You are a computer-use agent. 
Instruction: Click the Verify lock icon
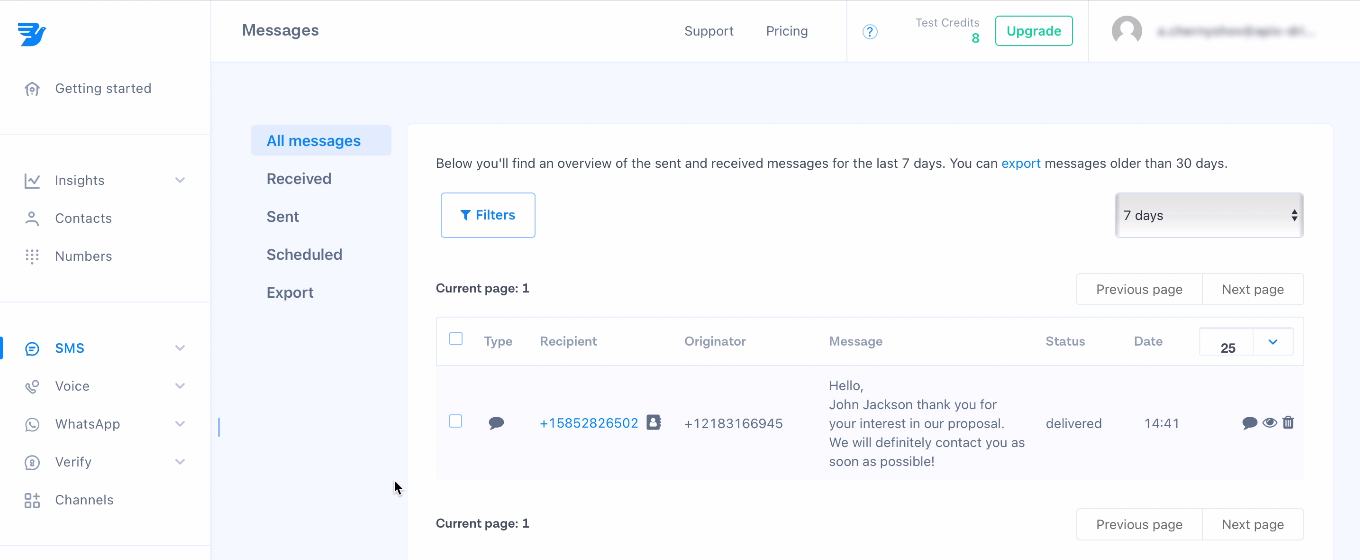[x=32, y=462]
